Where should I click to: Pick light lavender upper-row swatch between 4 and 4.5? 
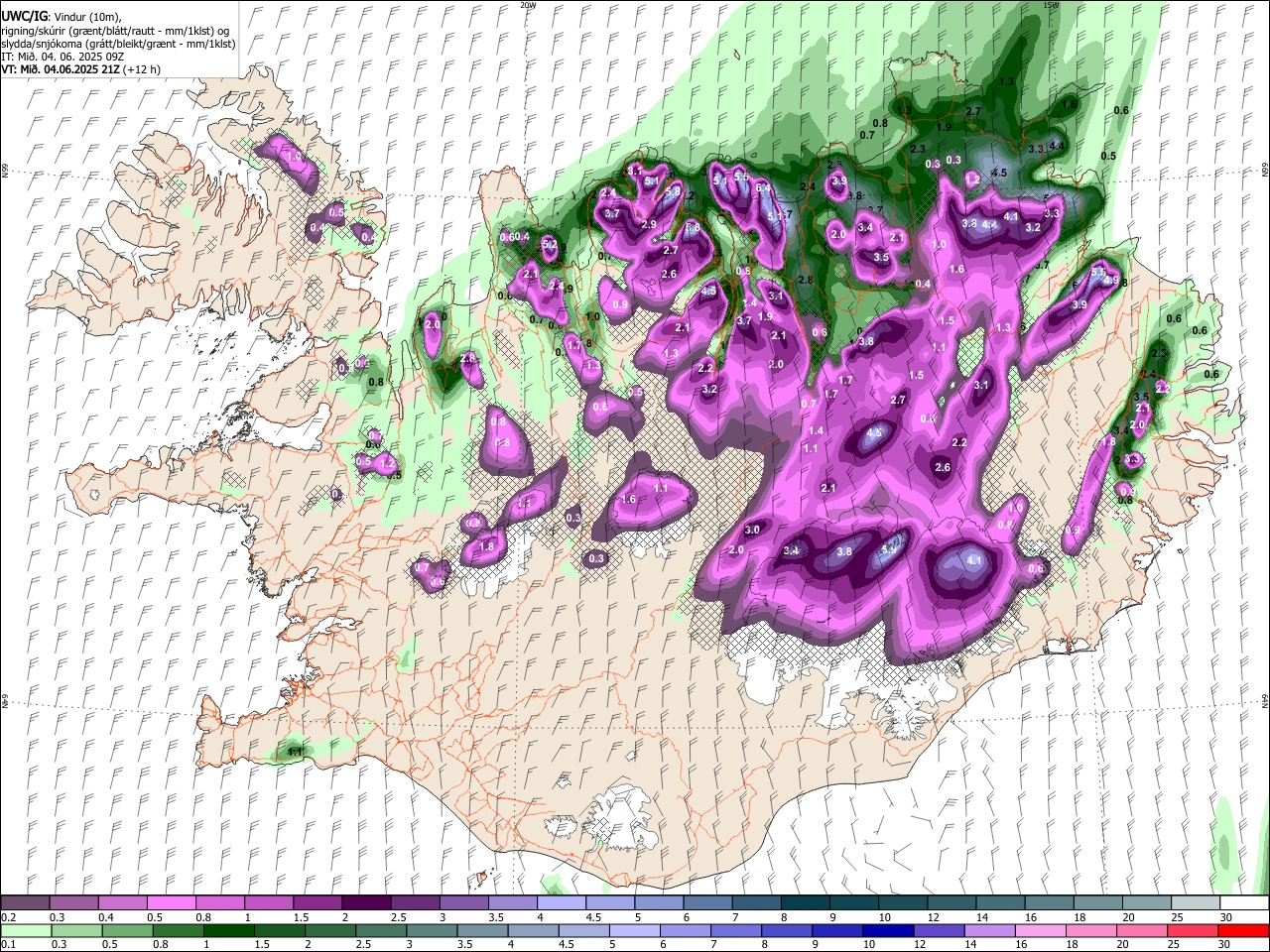tap(562, 903)
